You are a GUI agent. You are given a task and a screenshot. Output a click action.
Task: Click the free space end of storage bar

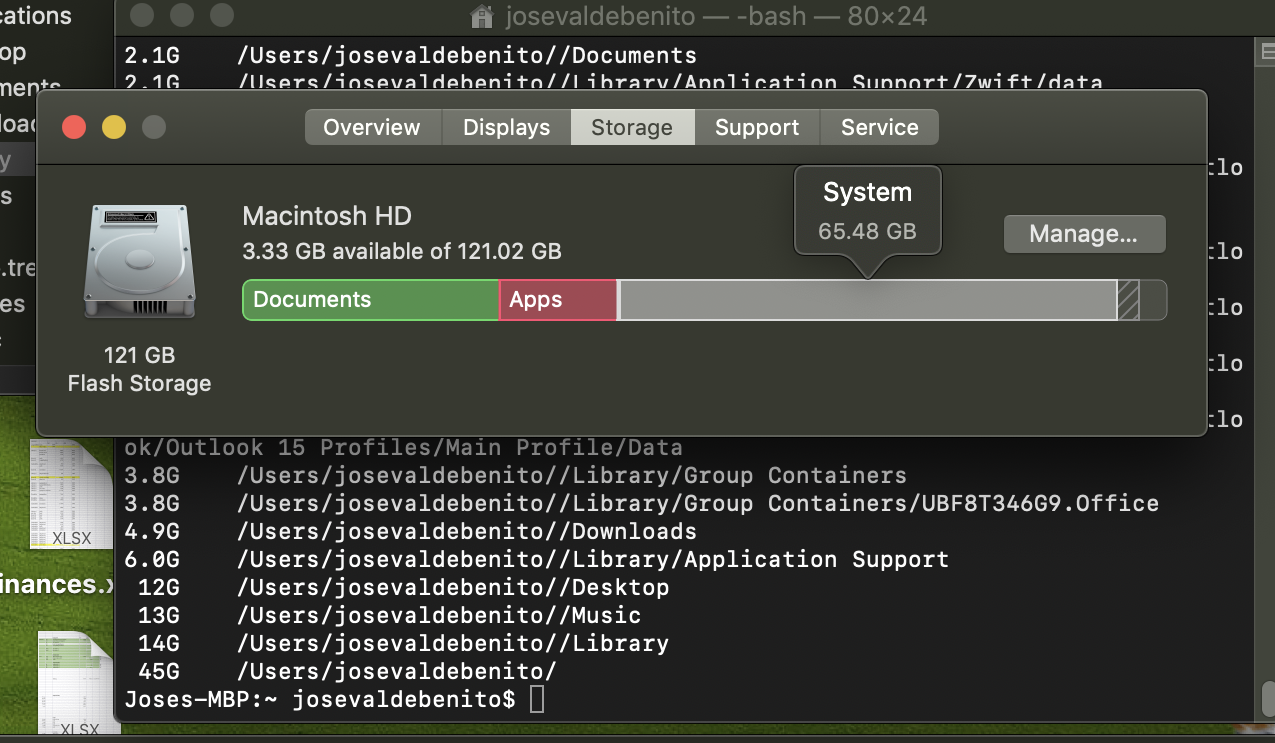[1153, 300]
